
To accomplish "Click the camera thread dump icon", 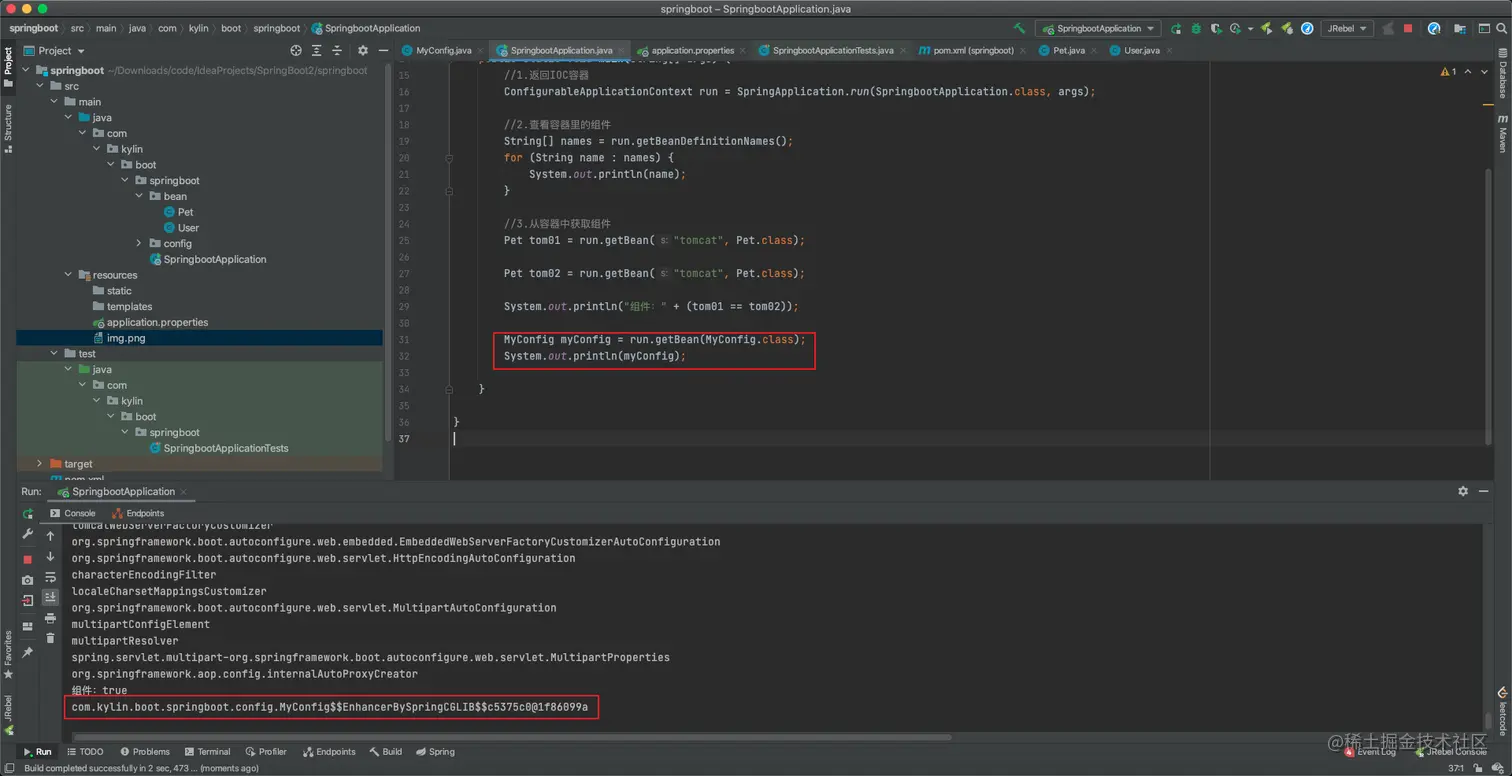I will pyautogui.click(x=28, y=580).
